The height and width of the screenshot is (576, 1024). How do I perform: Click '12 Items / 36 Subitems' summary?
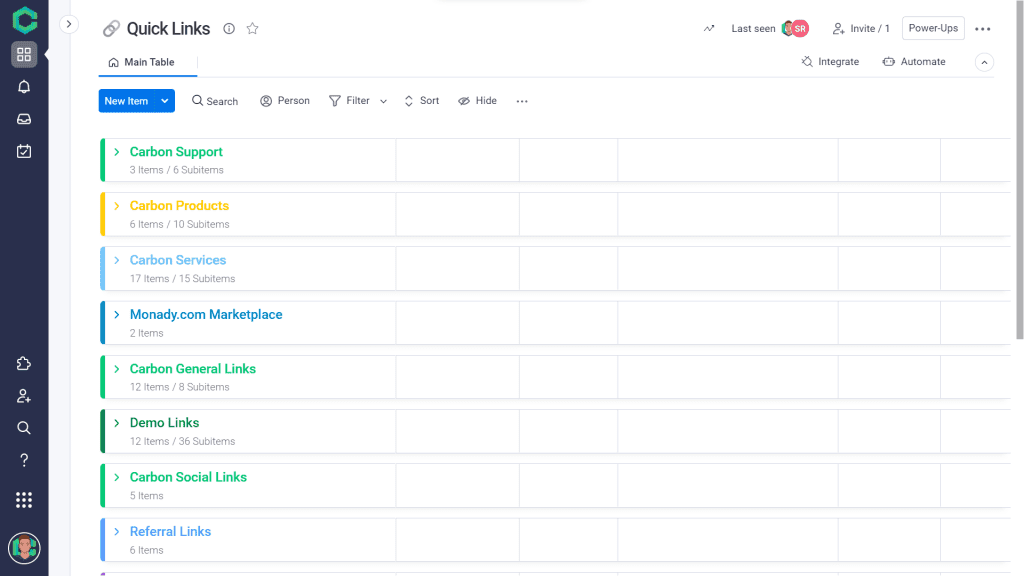pyautogui.click(x=182, y=441)
